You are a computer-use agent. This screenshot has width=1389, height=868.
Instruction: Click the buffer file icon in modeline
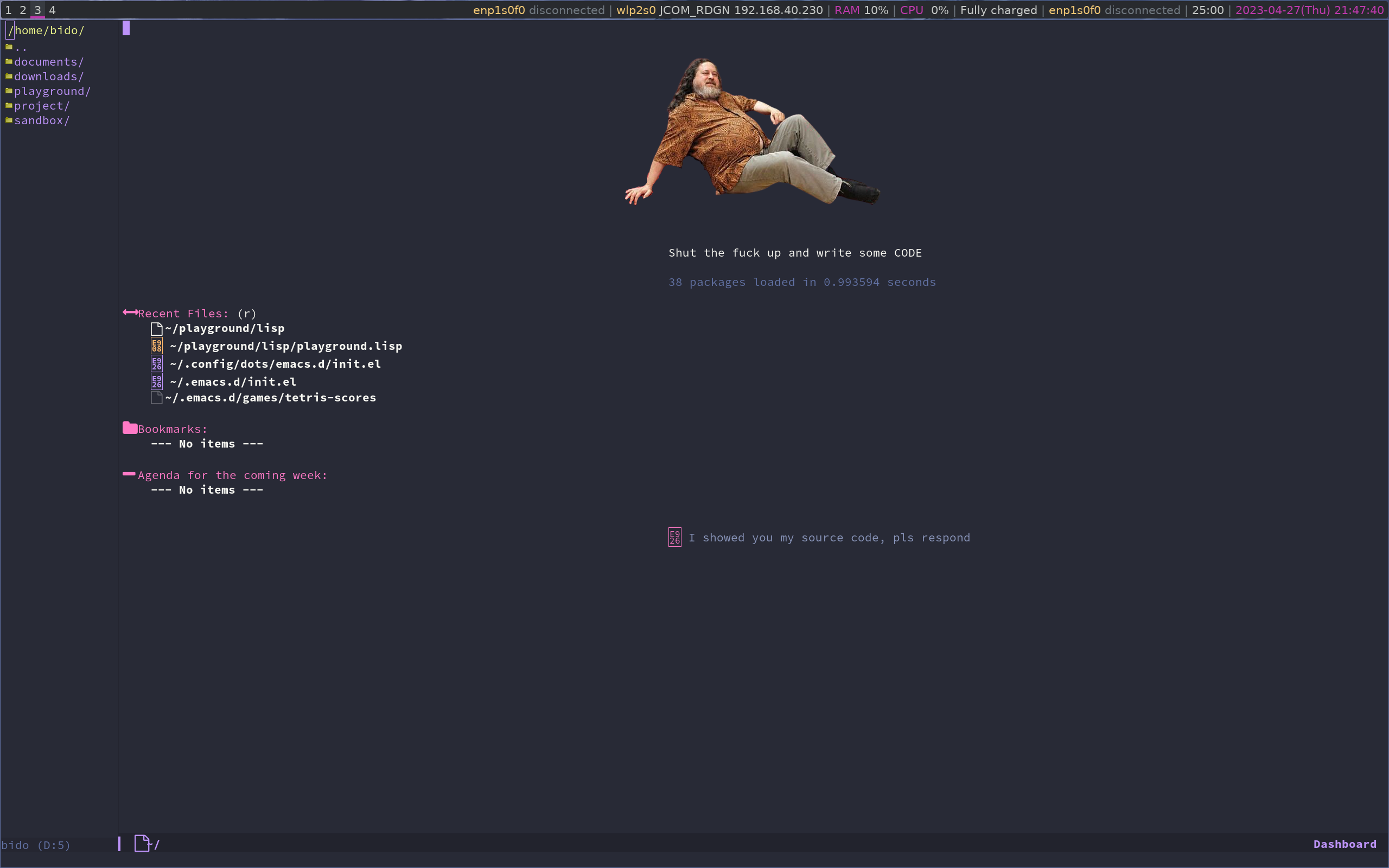pos(142,843)
